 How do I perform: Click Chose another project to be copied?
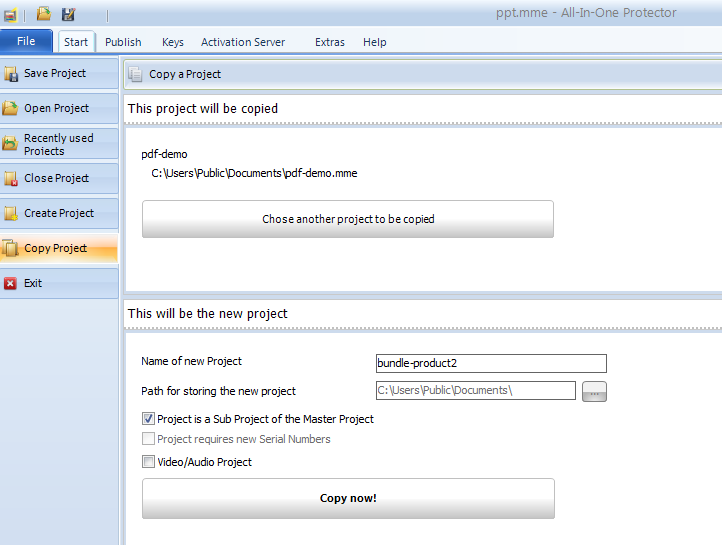pyautogui.click(x=348, y=219)
